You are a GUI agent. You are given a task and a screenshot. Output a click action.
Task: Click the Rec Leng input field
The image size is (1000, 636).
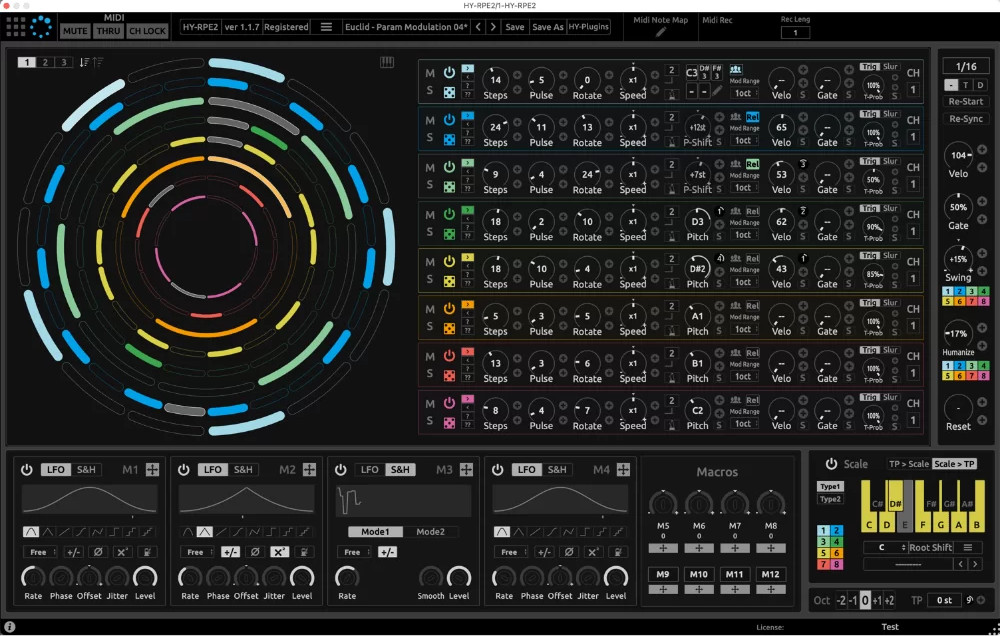point(794,33)
